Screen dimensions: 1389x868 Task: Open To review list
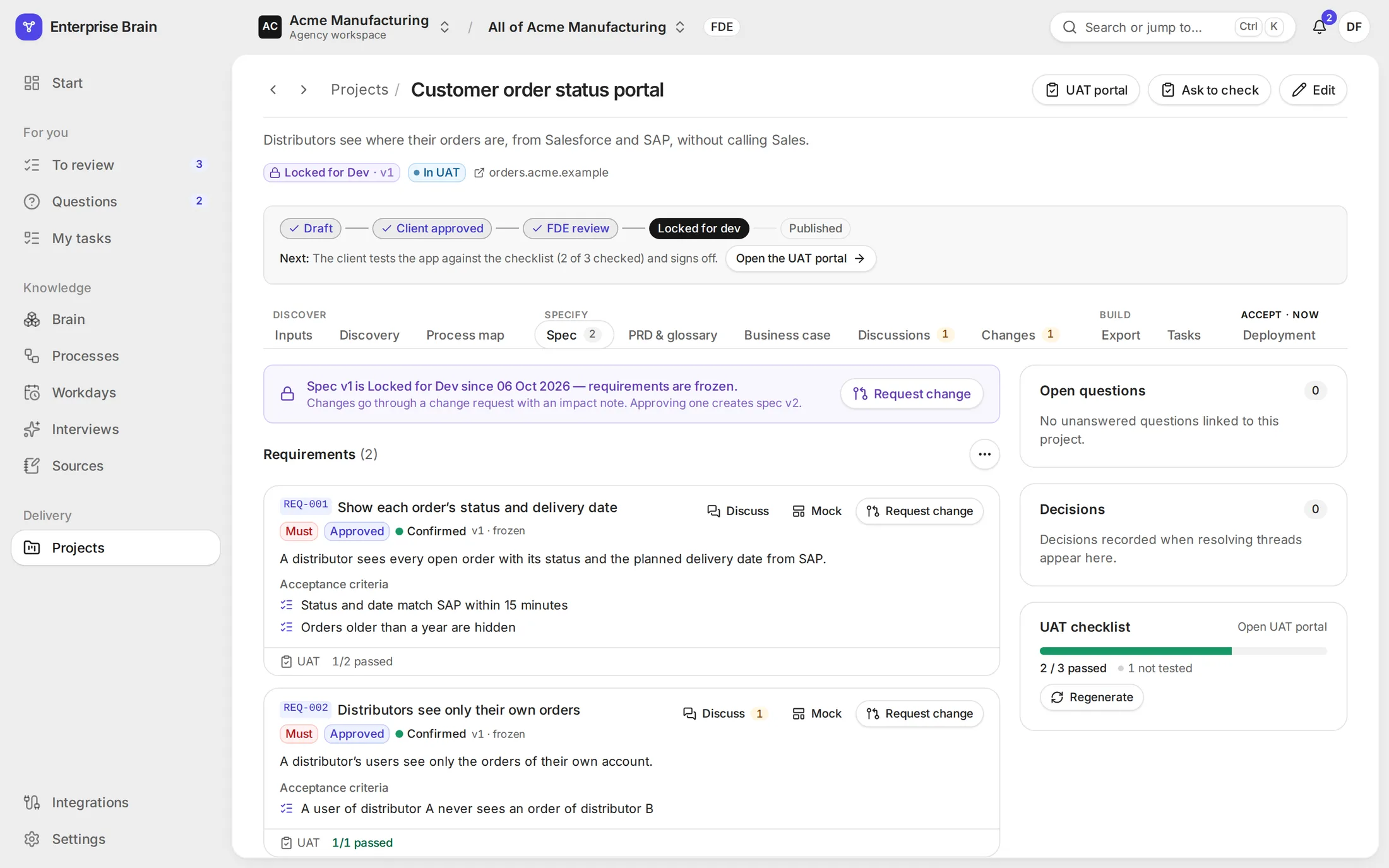pyautogui.click(x=116, y=165)
